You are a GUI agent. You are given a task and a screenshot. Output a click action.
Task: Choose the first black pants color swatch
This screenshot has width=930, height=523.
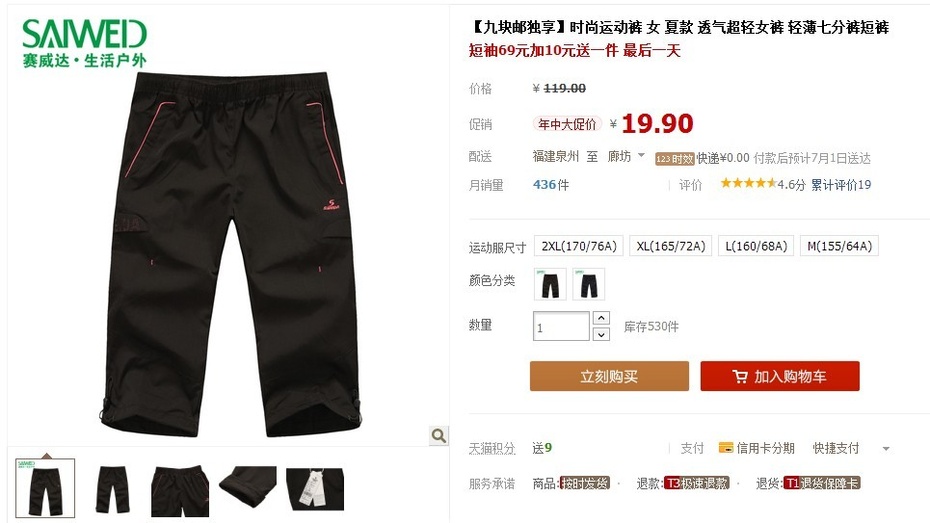click(x=550, y=284)
